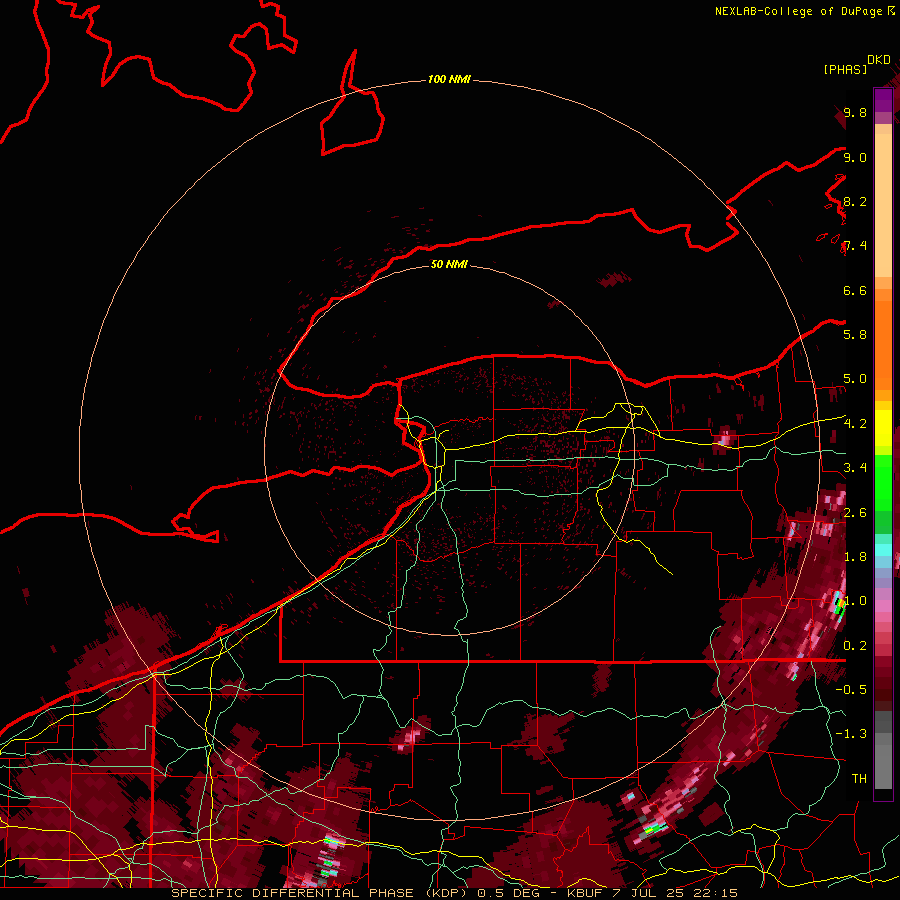Select the 50 NMI range ring label
The height and width of the screenshot is (900, 900).
(449, 264)
